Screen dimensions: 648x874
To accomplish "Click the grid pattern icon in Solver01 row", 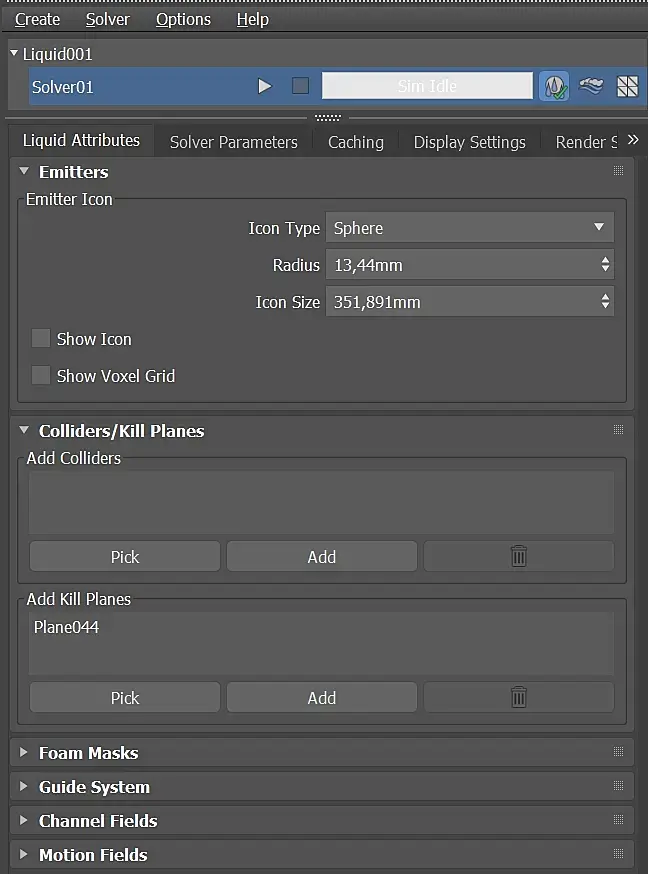I will point(627,86).
